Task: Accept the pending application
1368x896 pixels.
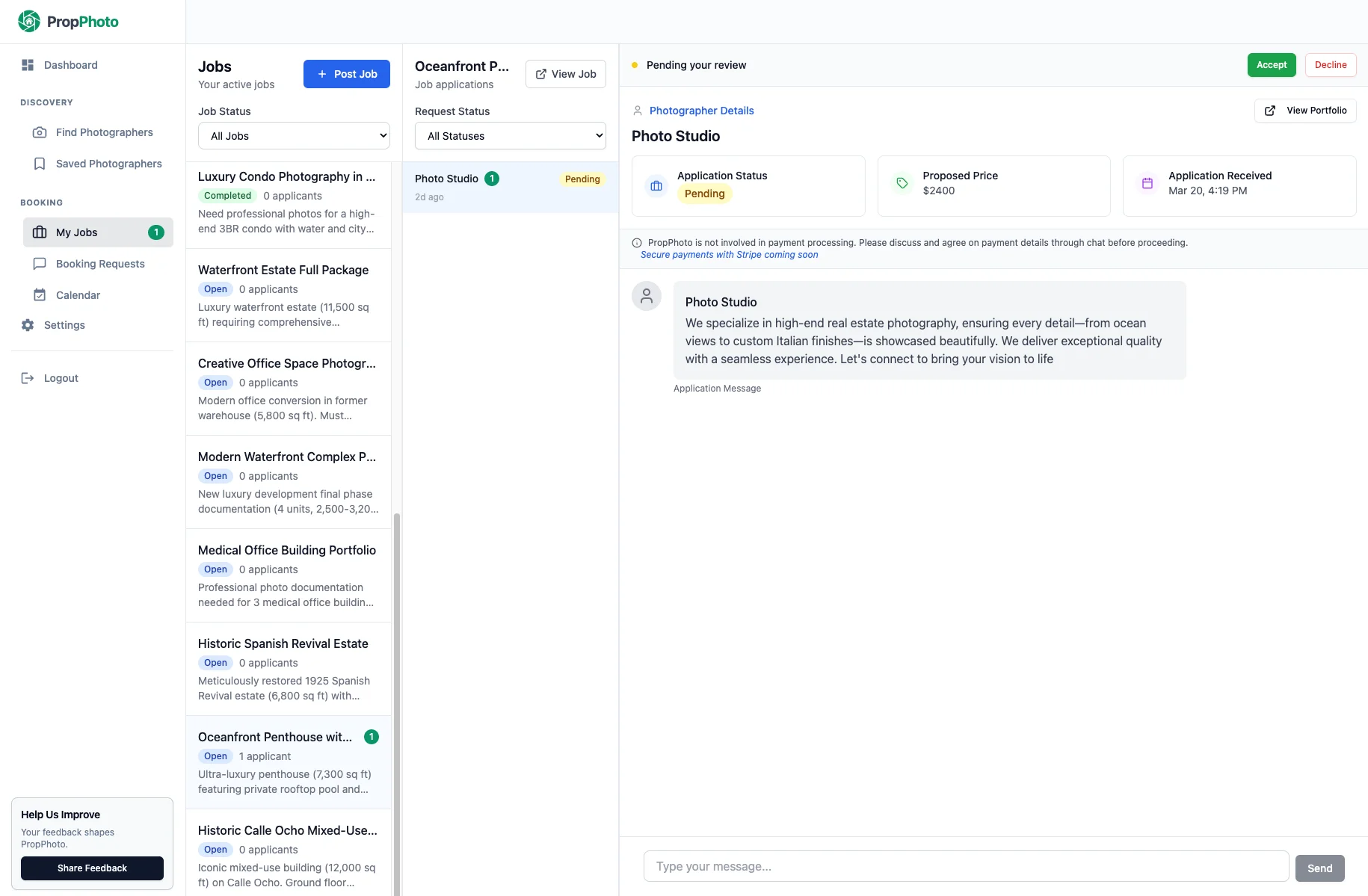Action: (1271, 65)
